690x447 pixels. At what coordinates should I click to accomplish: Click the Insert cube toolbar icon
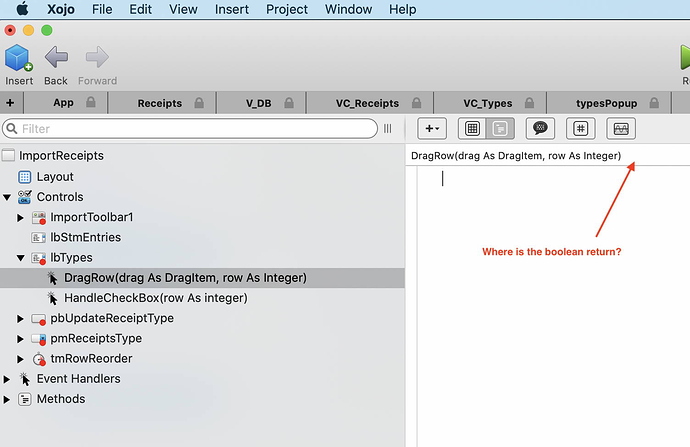[x=18, y=58]
